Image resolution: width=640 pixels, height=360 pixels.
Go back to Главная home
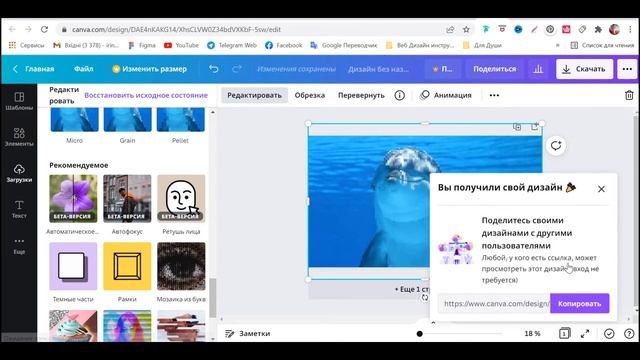coord(33,69)
